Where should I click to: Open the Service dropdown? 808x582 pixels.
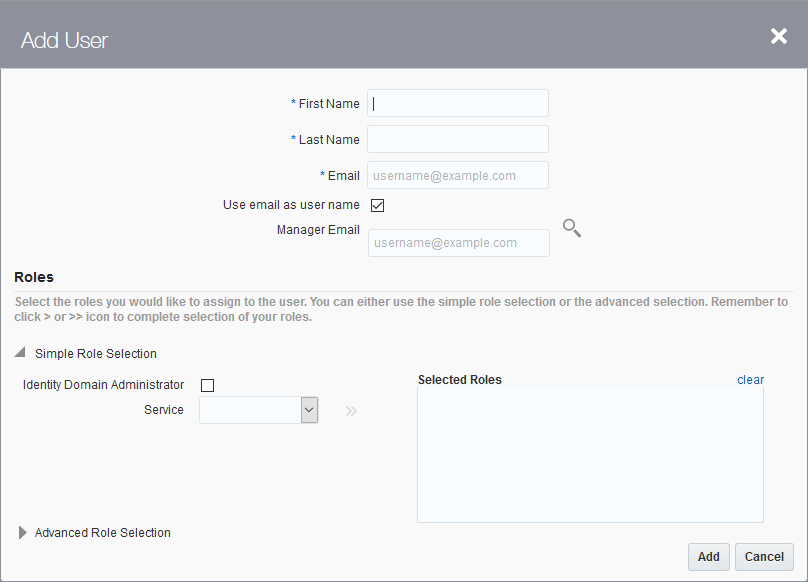[309, 410]
